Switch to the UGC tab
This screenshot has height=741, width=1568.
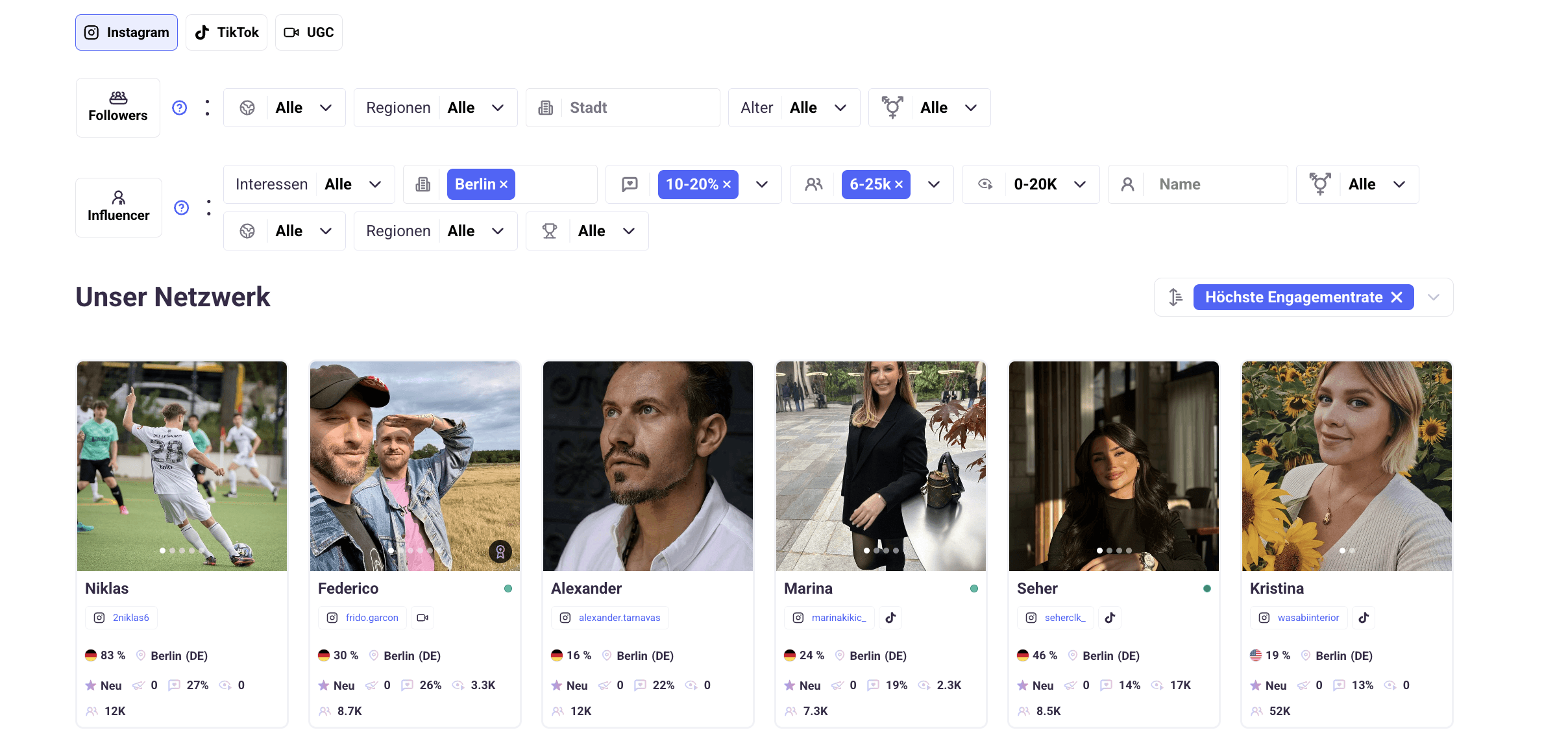(309, 32)
